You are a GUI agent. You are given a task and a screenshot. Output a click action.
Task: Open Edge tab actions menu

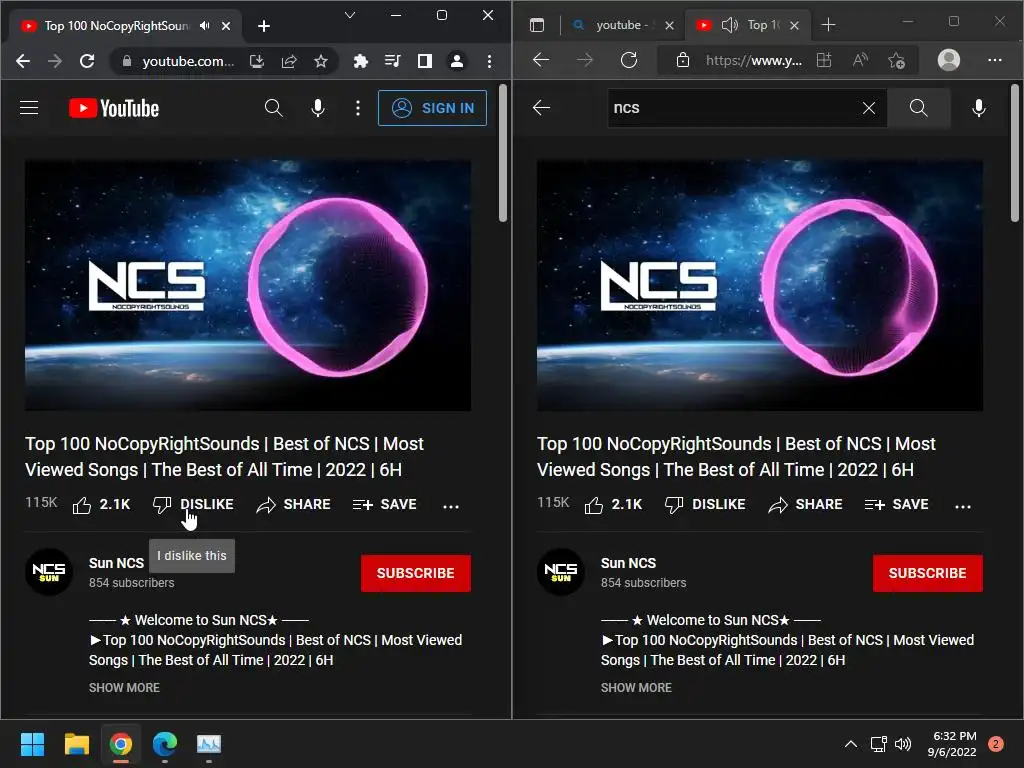coord(537,25)
